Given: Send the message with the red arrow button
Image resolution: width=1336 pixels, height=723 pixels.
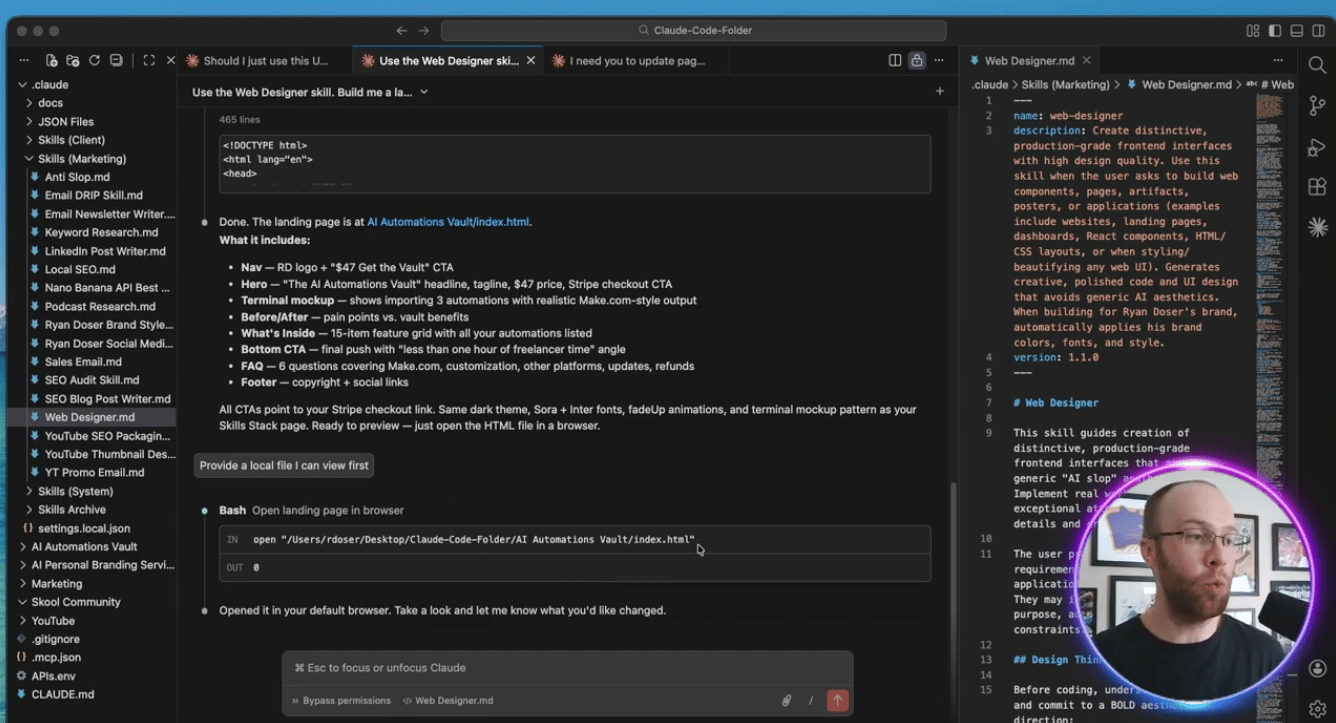Looking at the screenshot, I should [x=837, y=701].
